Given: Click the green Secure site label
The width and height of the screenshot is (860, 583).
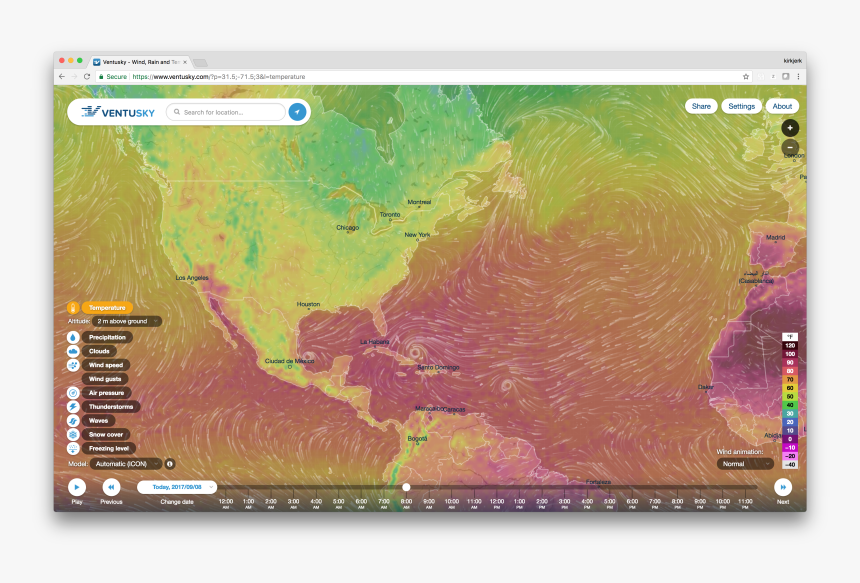Looking at the screenshot, I should 112,77.
